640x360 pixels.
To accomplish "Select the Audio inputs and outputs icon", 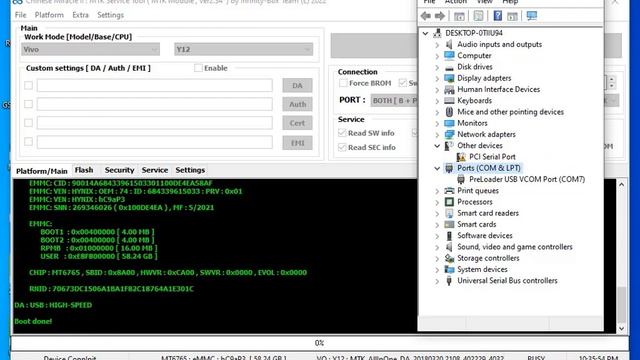I will coord(449,44).
